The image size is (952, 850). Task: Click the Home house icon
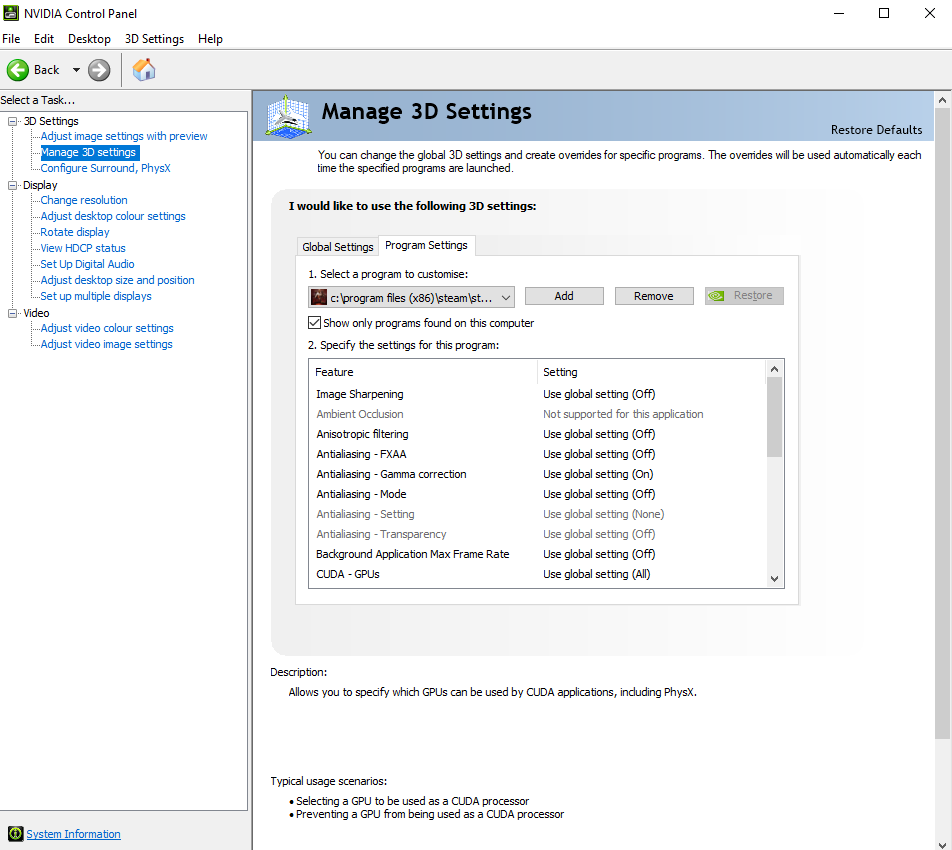pos(144,70)
